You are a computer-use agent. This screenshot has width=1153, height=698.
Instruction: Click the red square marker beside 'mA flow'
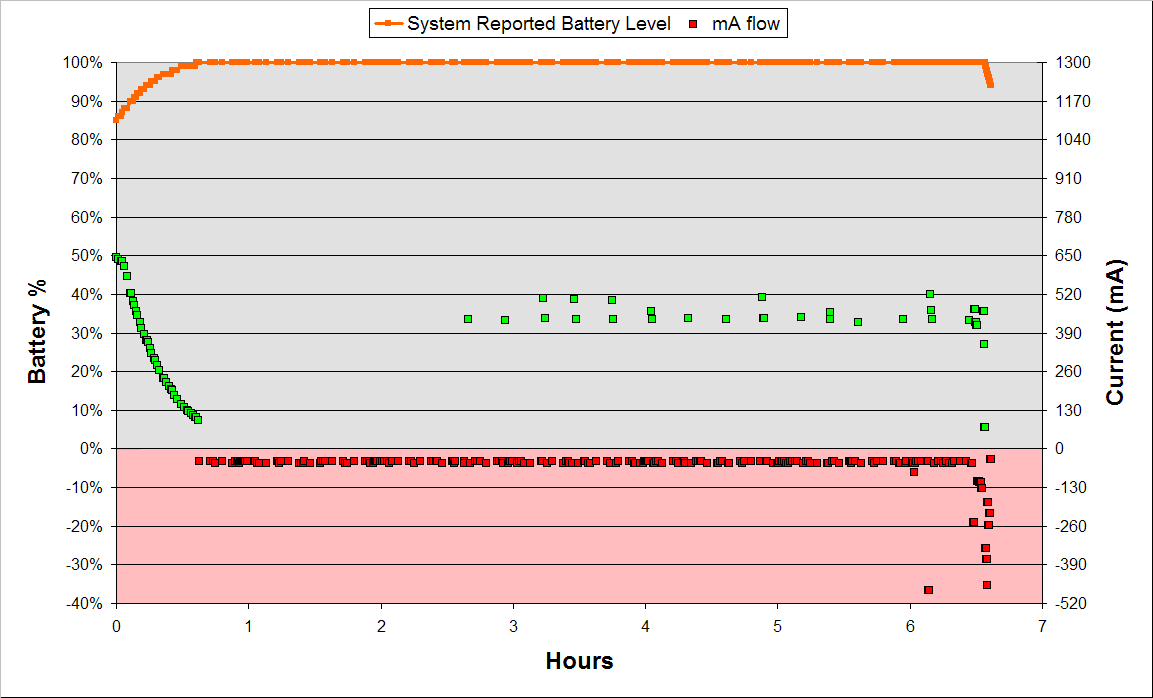pos(694,22)
